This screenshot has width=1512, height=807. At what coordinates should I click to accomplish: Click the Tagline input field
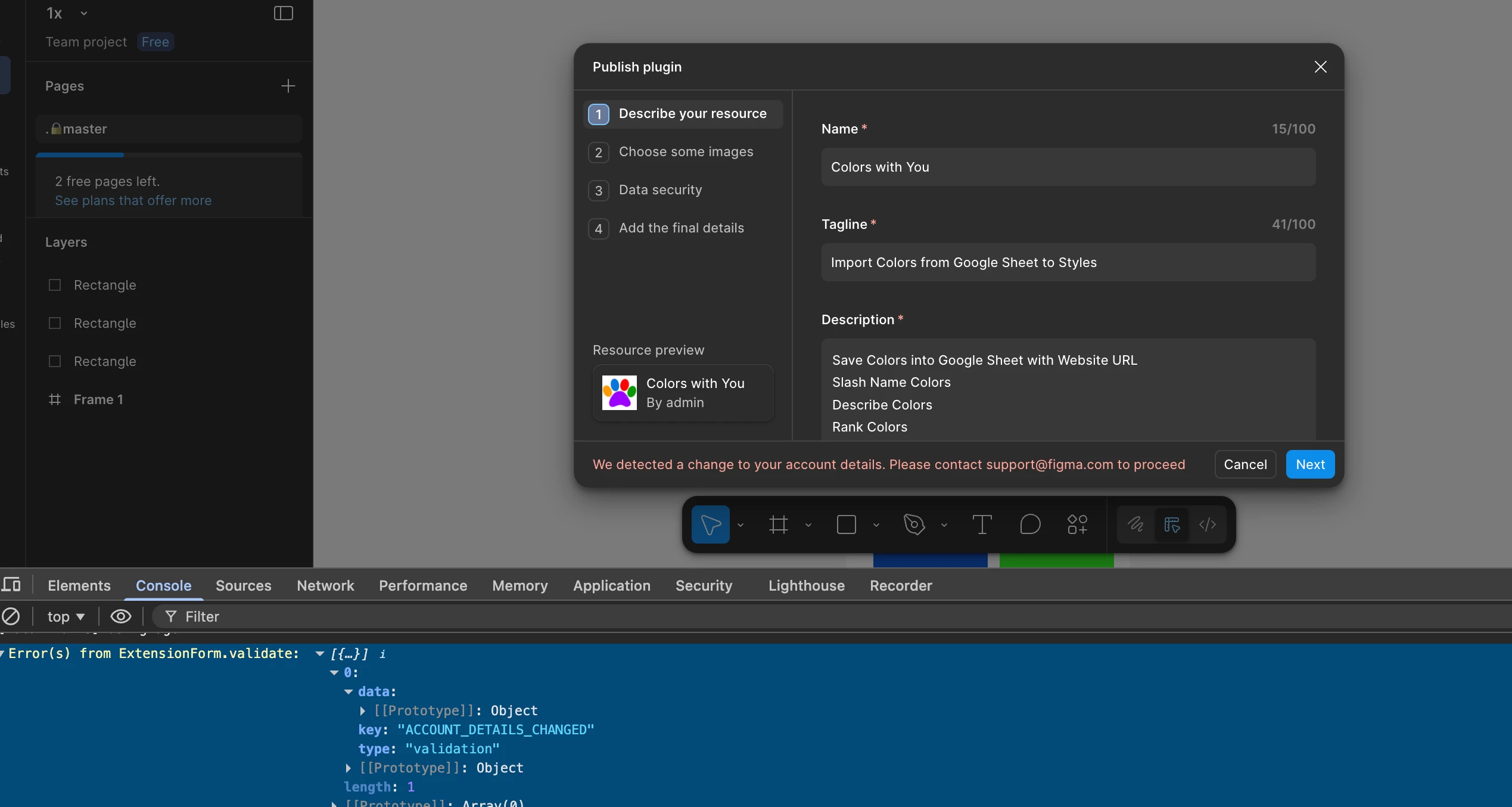click(1068, 262)
